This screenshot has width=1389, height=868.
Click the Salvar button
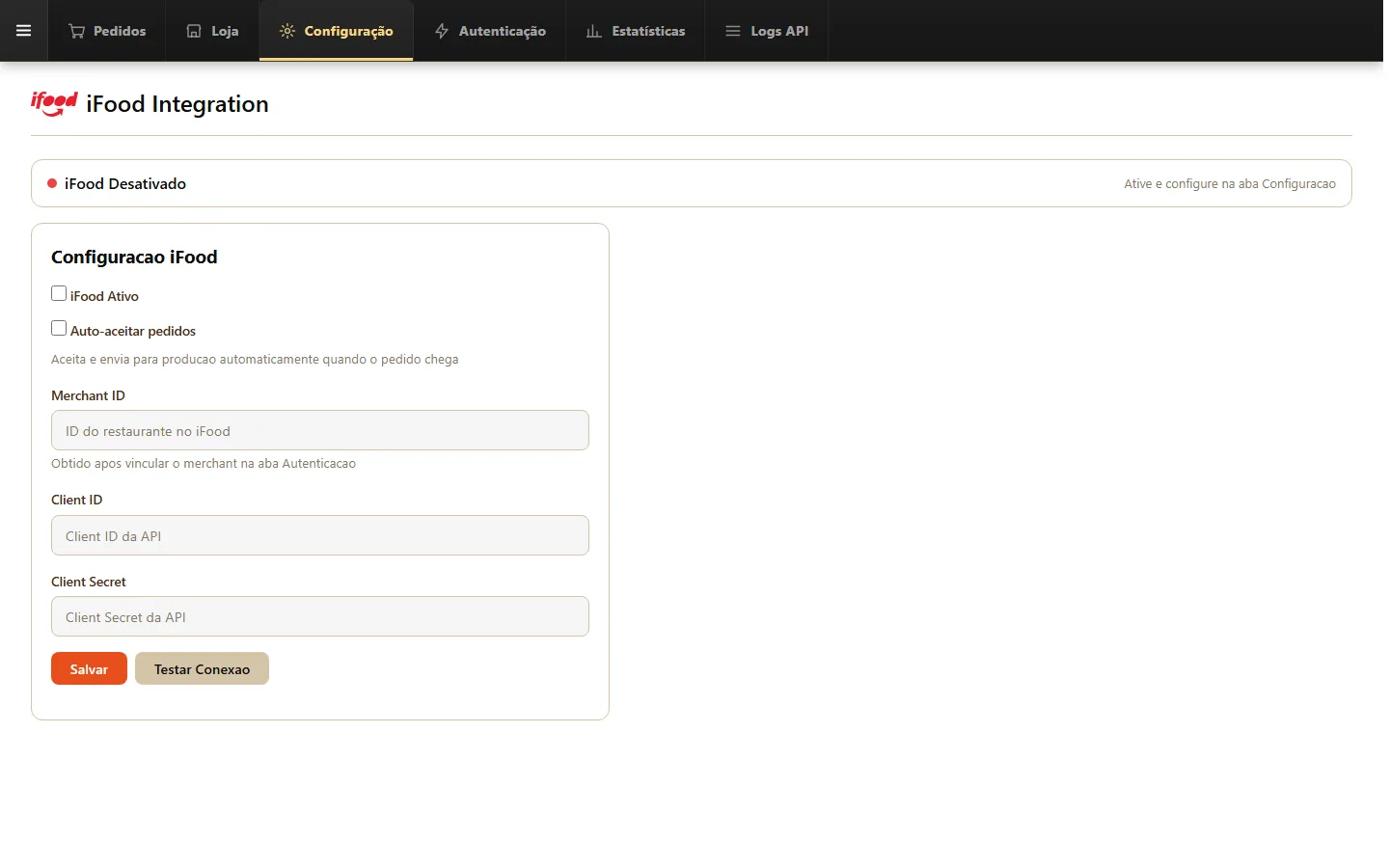coord(89,668)
